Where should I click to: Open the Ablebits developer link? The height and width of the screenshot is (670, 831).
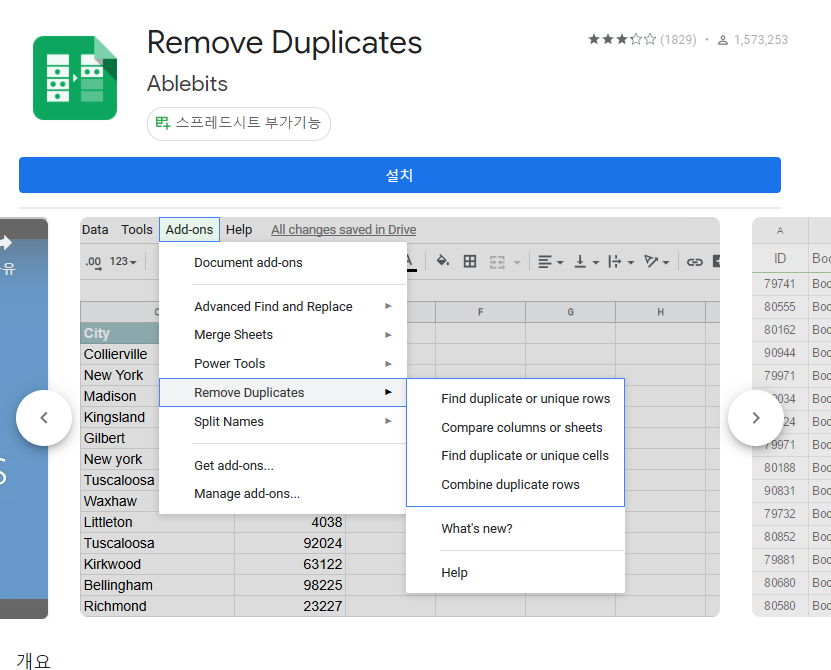(187, 84)
